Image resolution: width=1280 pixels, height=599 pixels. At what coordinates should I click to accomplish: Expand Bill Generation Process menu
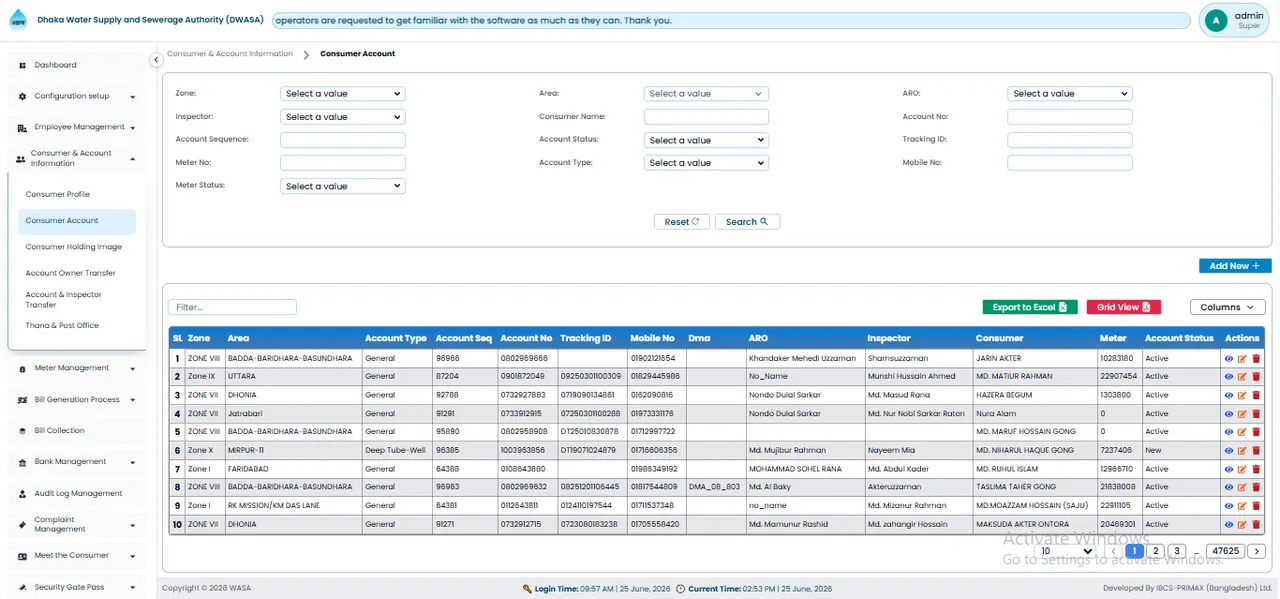(77, 400)
